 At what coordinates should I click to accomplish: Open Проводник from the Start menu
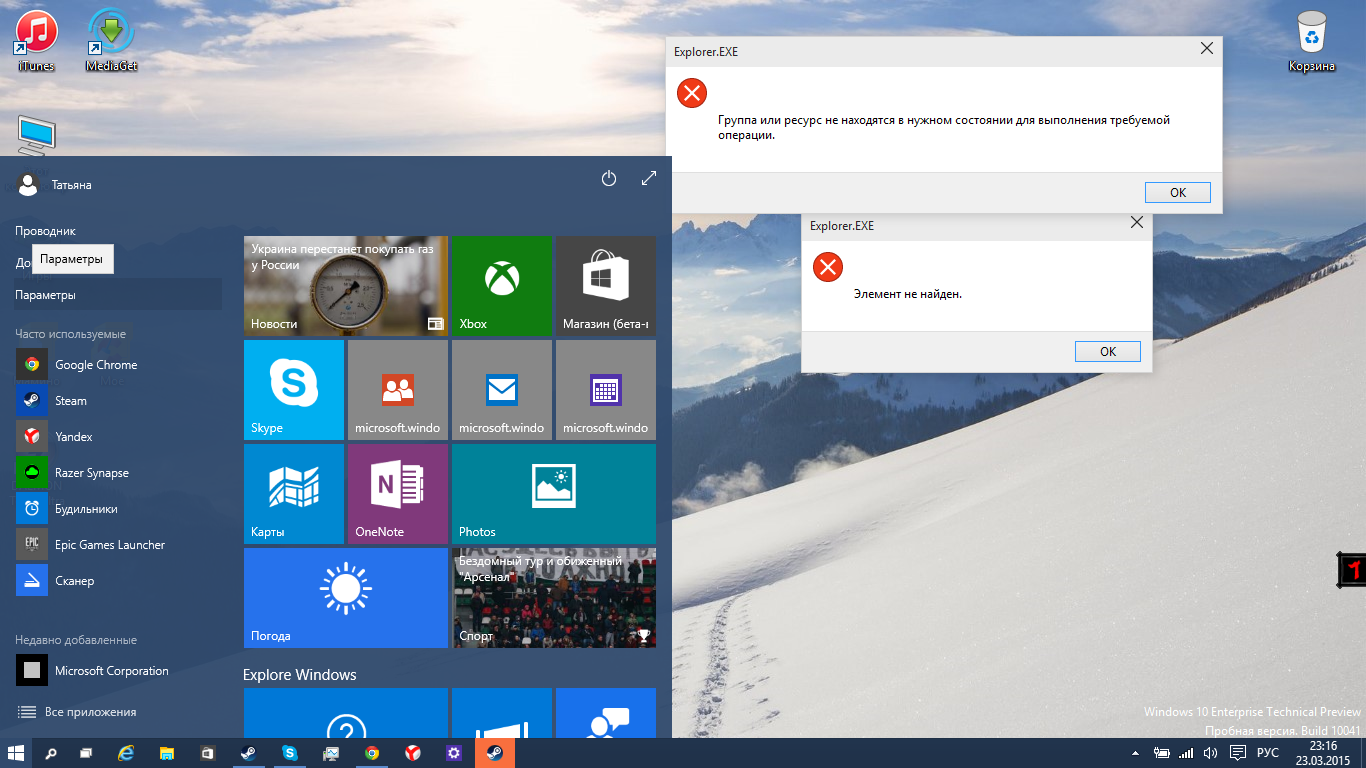click(x=45, y=231)
